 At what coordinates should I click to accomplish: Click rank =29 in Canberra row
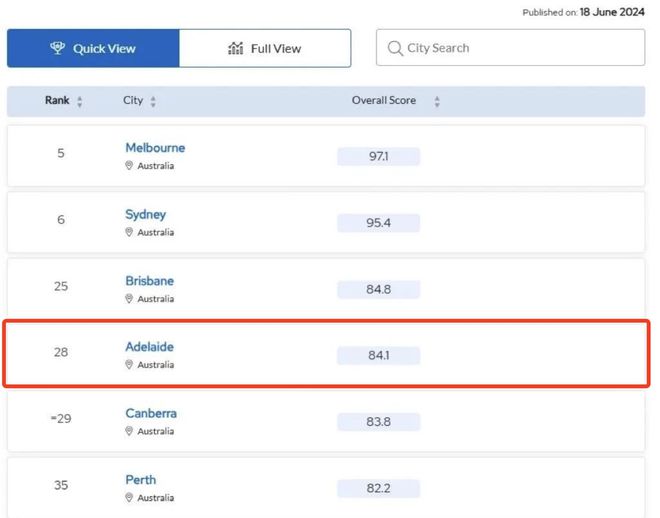click(x=61, y=419)
